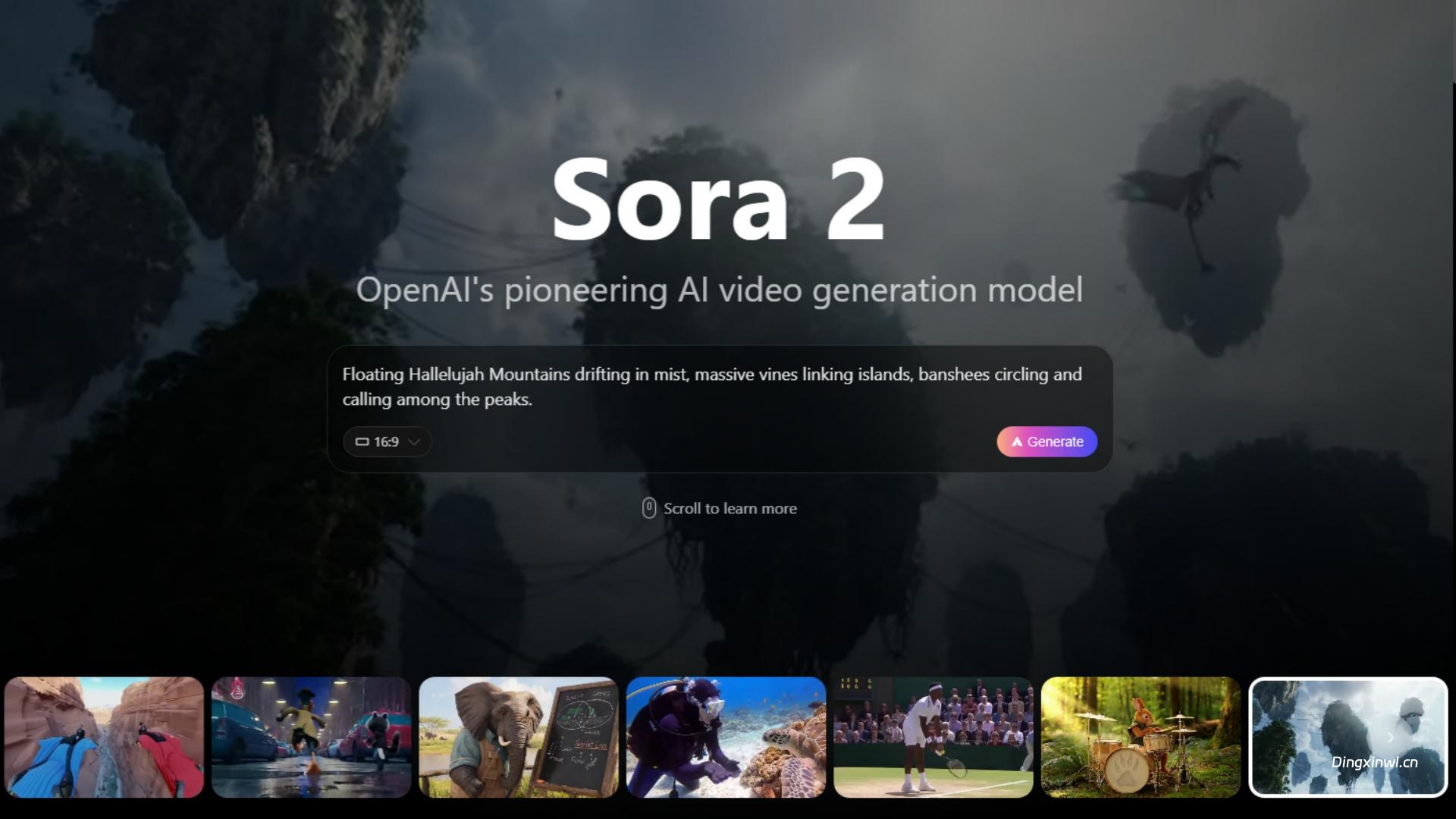The image size is (1456, 819).
Task: Select the wingsuit canyon flyers thumbnail
Action: [x=104, y=737]
